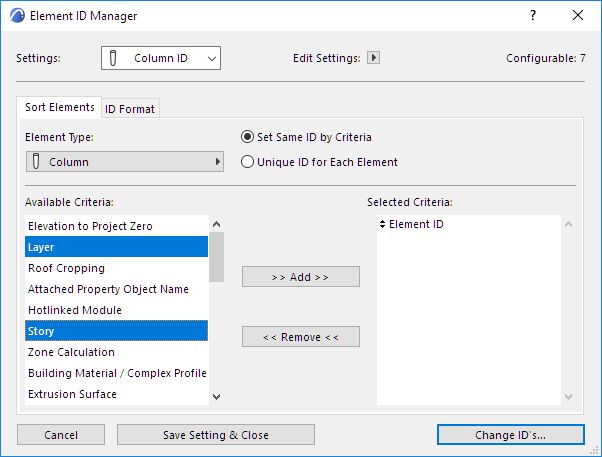
Task: Click Change ID's button
Action: click(x=510, y=434)
